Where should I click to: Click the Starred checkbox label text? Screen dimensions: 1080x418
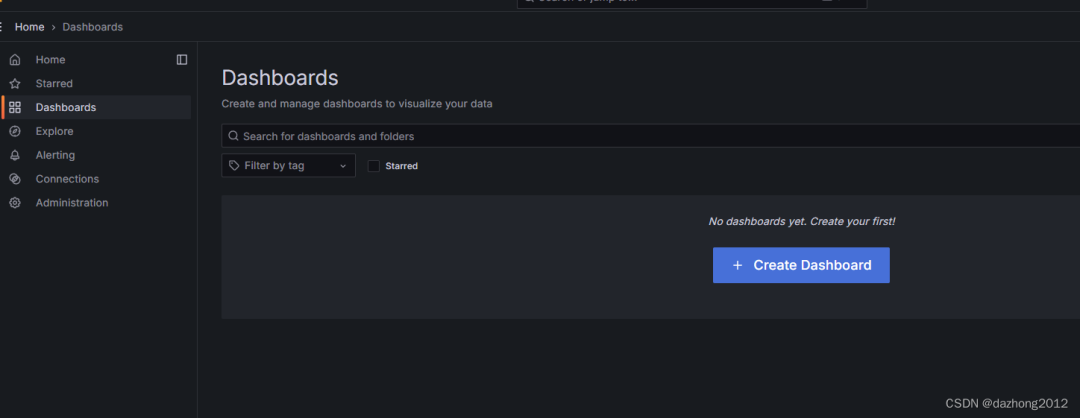tap(402, 166)
